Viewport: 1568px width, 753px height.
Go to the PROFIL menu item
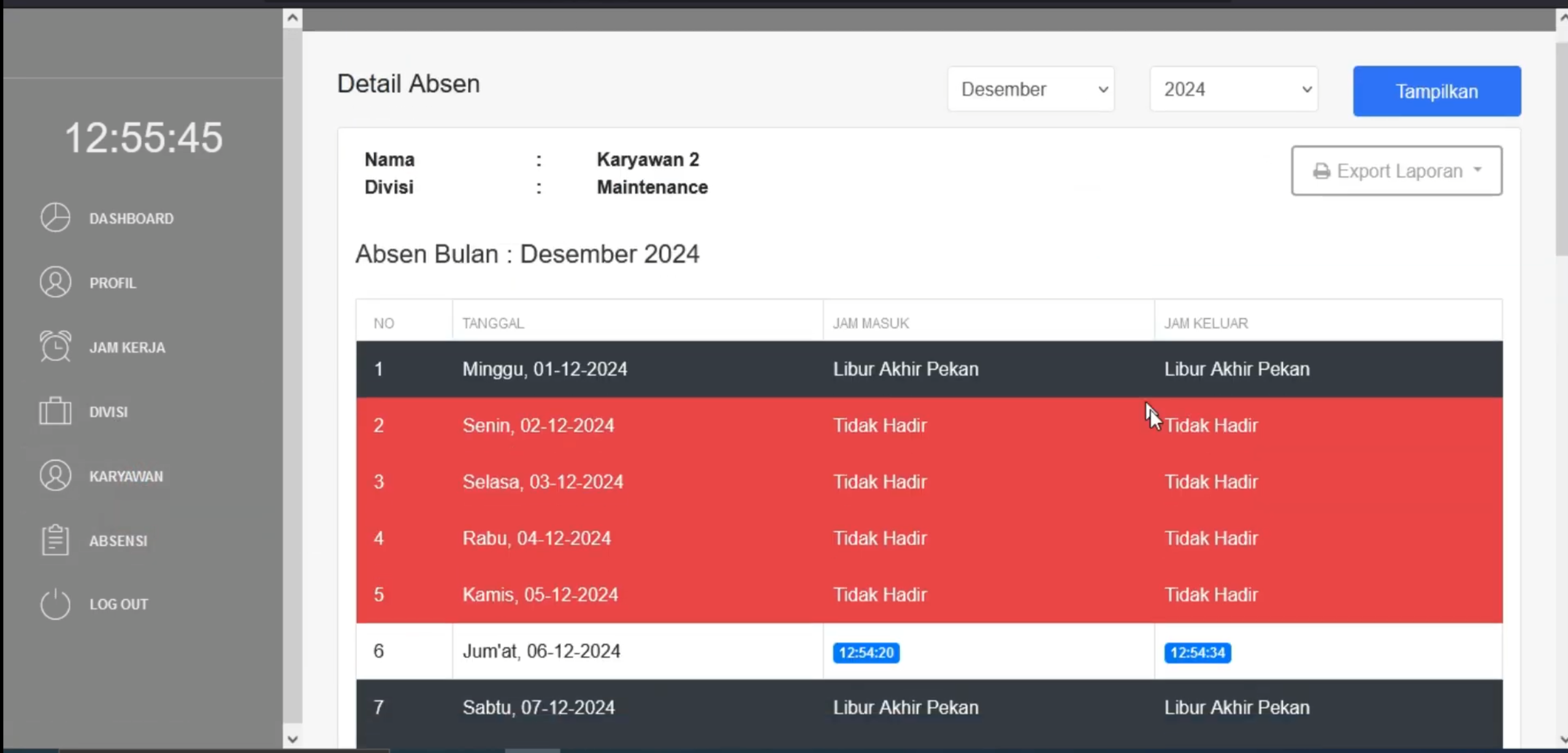[113, 283]
